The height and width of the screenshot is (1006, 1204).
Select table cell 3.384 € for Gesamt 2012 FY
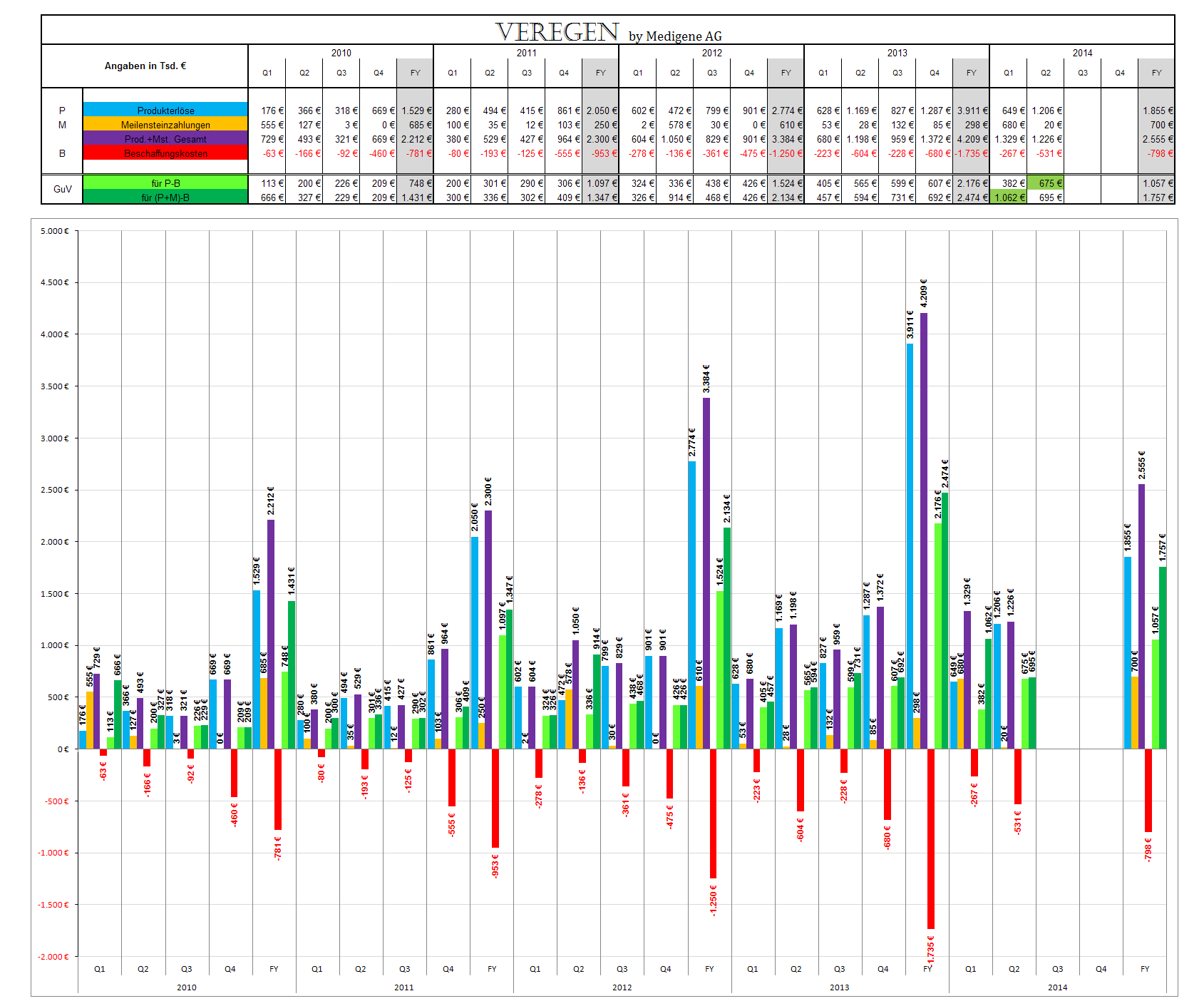tap(786, 139)
